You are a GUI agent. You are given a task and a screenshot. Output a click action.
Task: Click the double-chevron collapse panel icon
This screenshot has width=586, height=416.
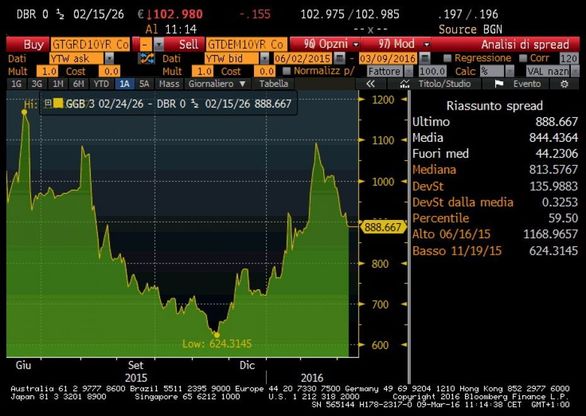tap(370, 84)
